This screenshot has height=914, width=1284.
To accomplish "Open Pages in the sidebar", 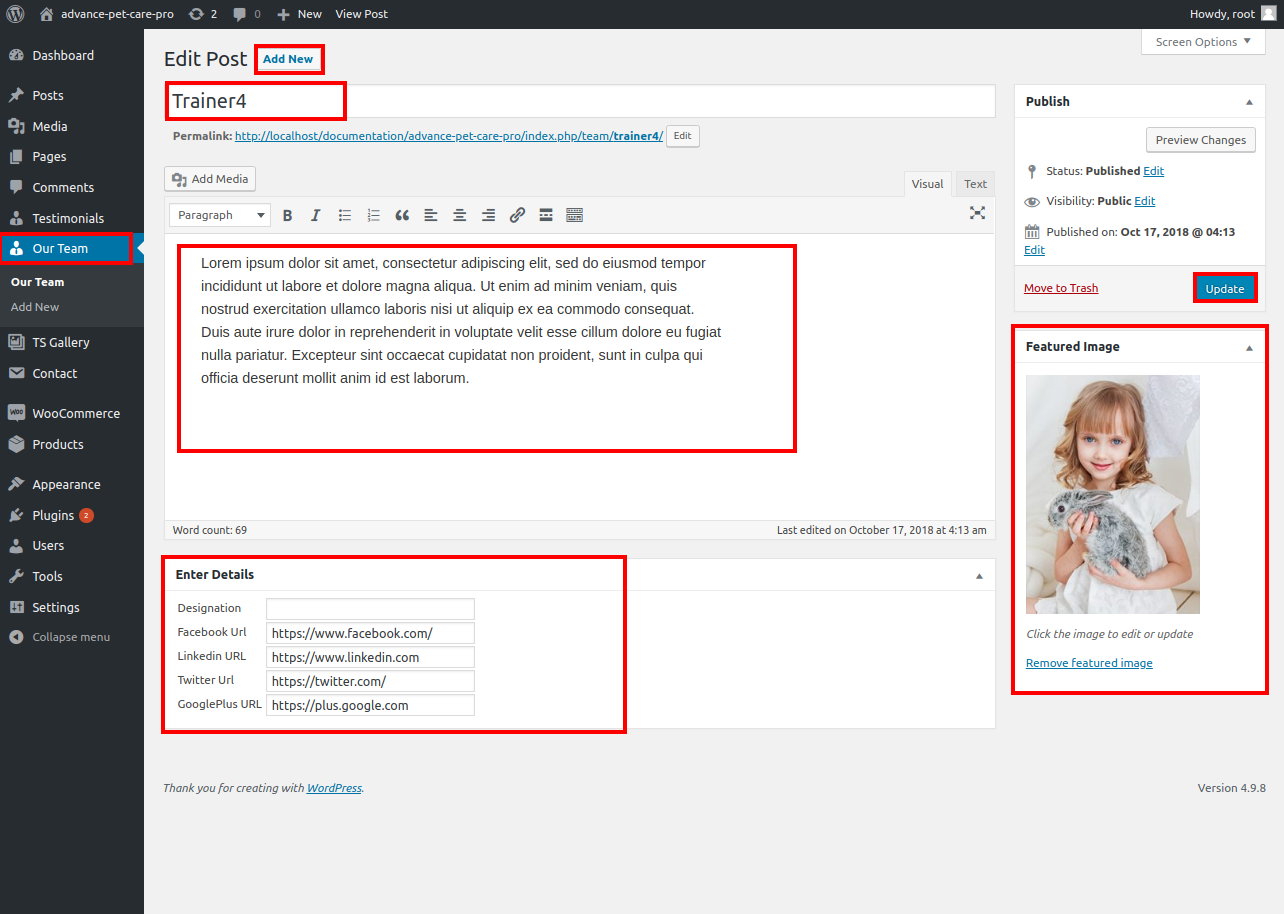I will click(72, 157).
